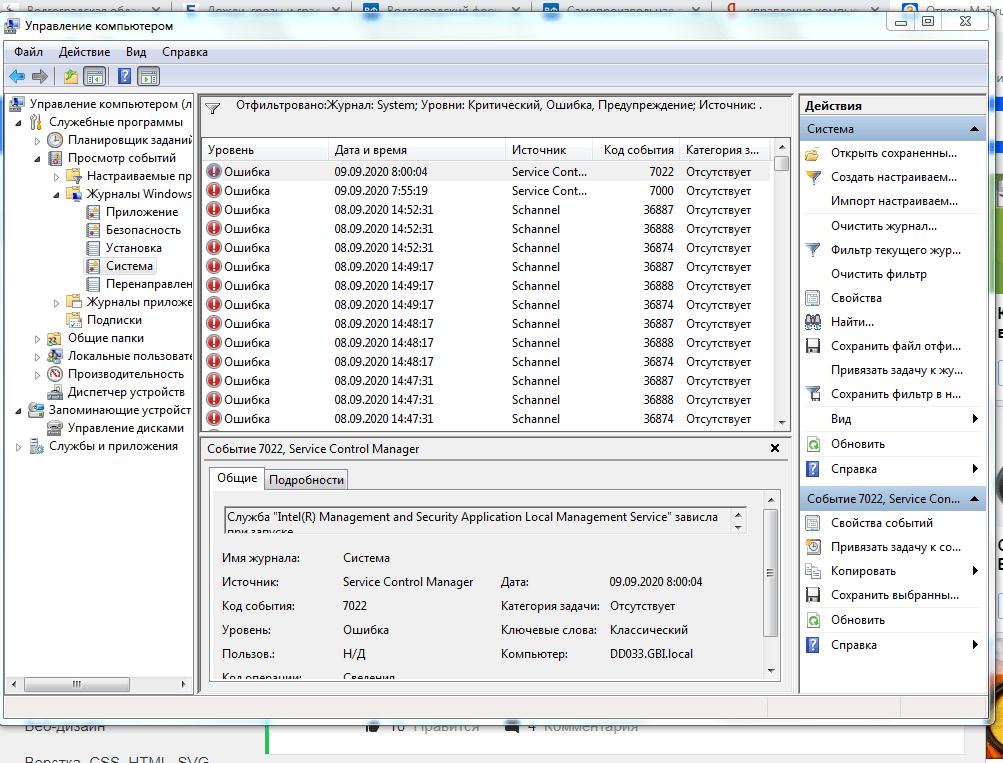The width and height of the screenshot is (1003, 763).
Task: Click the Найти... binoculars action
Action: tap(852, 322)
